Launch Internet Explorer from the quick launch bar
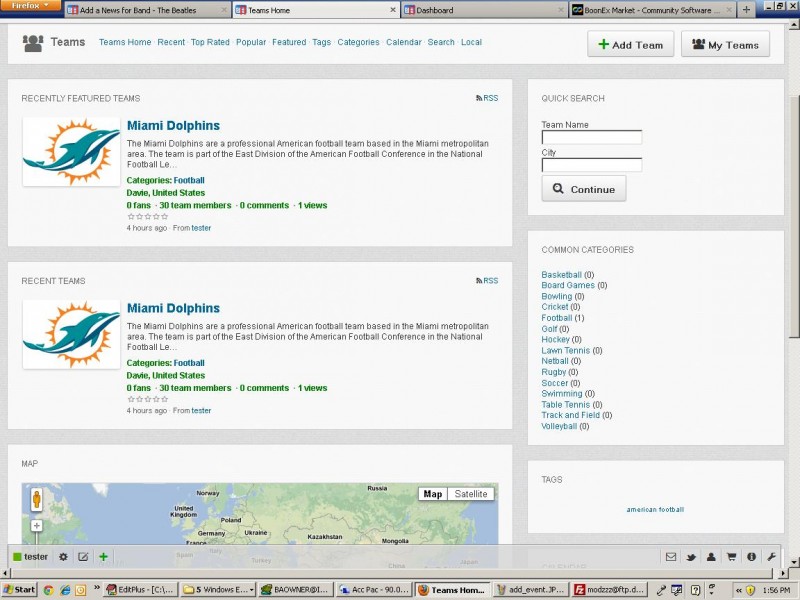800x600 pixels. click(65, 590)
